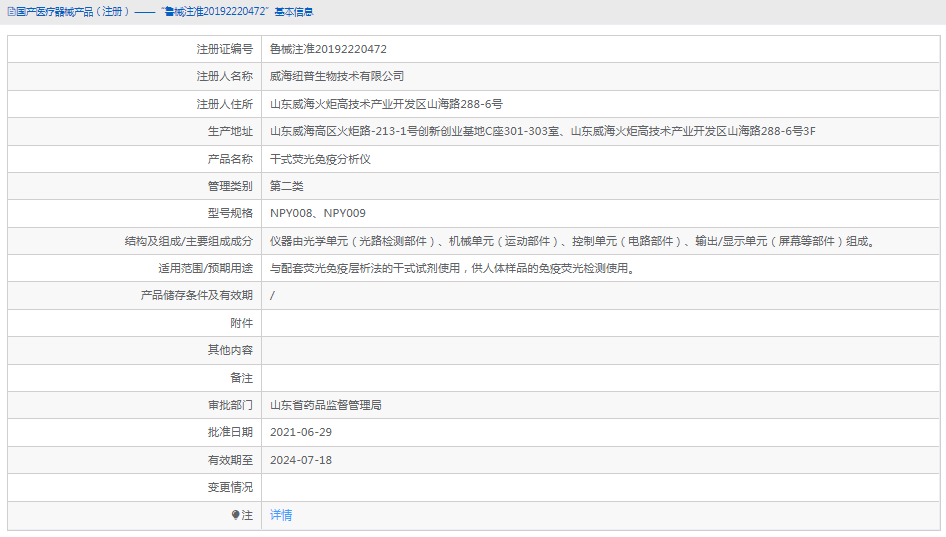Click the document icon beside 国产医疗器械产品
The height and width of the screenshot is (537, 946).
[11, 12]
